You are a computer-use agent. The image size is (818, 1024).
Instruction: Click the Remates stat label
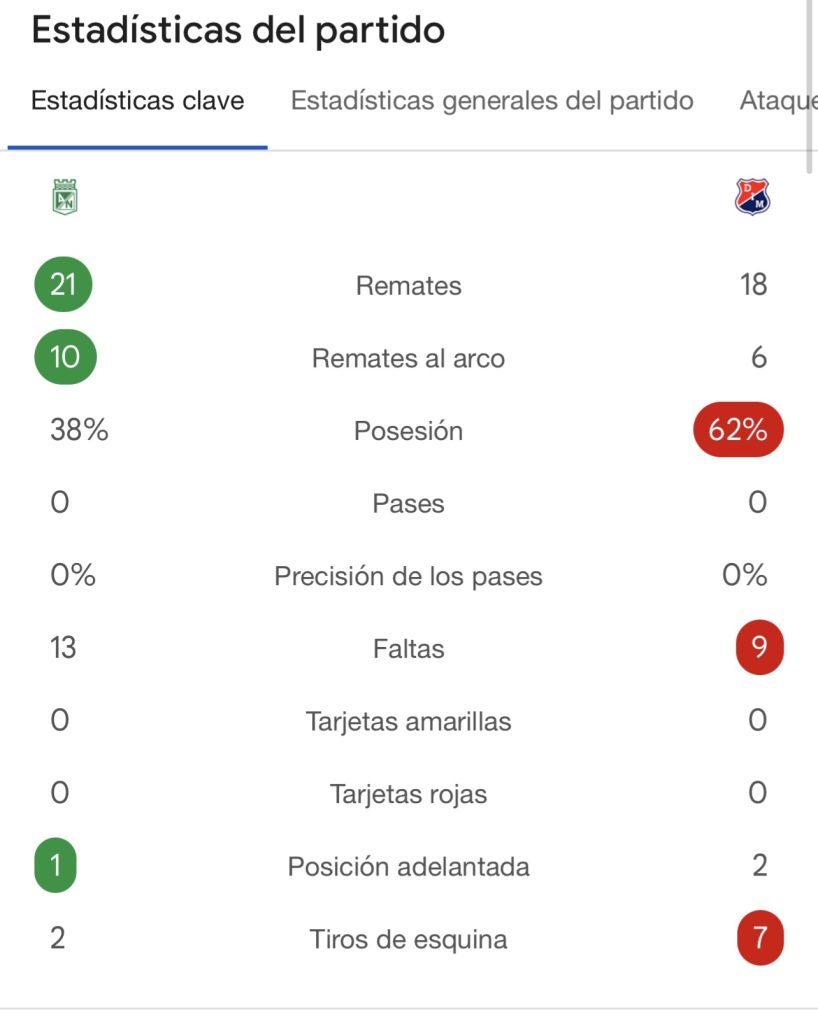408,286
